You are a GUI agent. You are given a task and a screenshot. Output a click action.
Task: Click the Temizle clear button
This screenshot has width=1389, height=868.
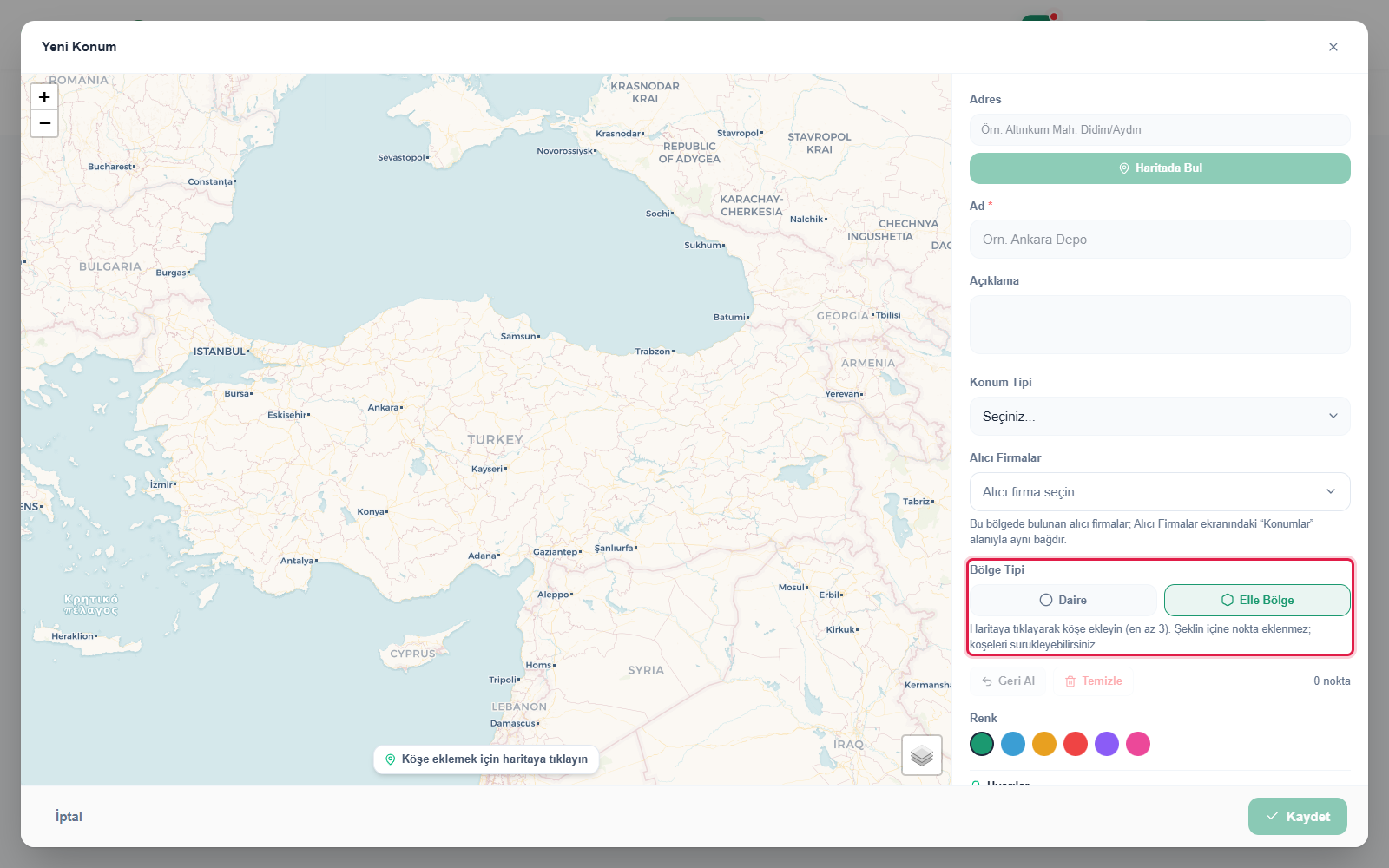click(x=1094, y=681)
